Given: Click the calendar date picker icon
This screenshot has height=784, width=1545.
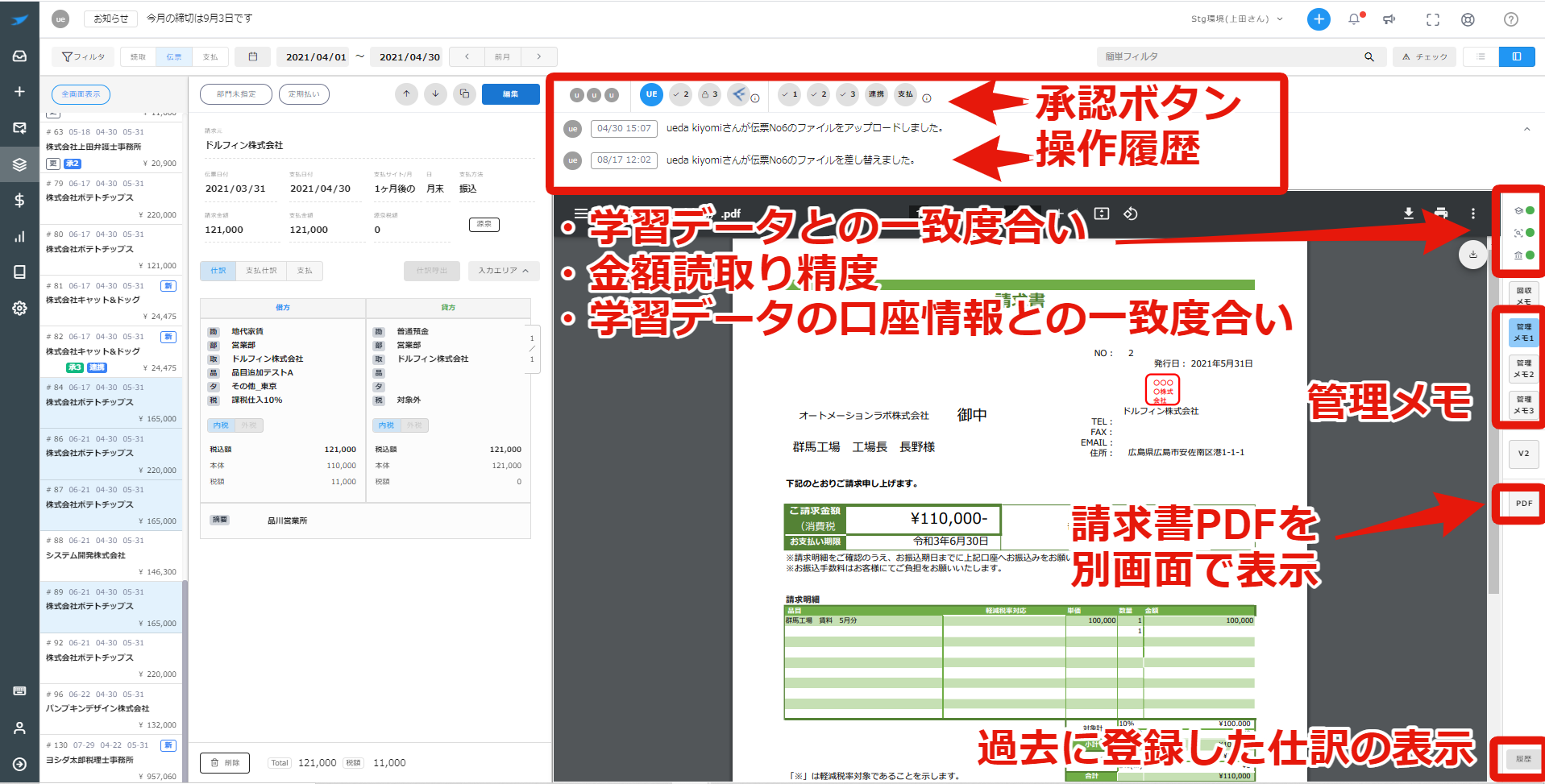Looking at the screenshot, I should pos(253,56).
